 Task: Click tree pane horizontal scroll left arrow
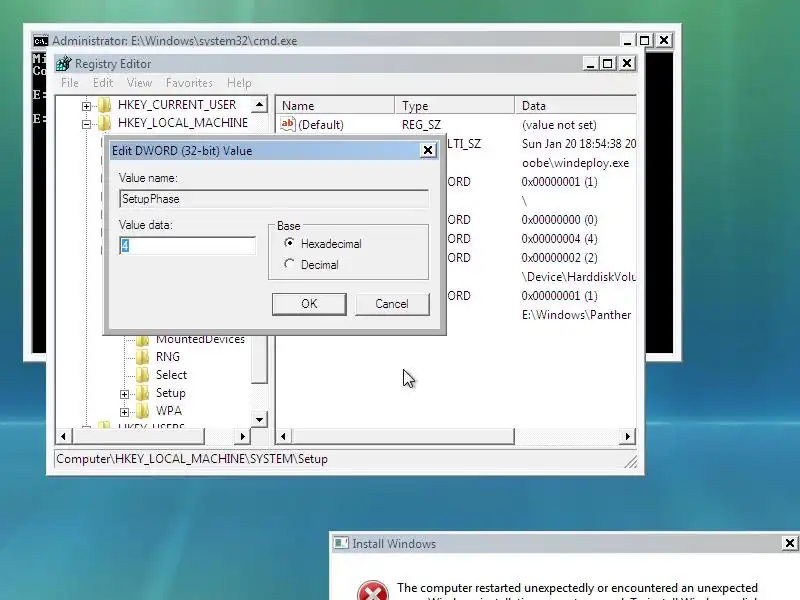63,436
